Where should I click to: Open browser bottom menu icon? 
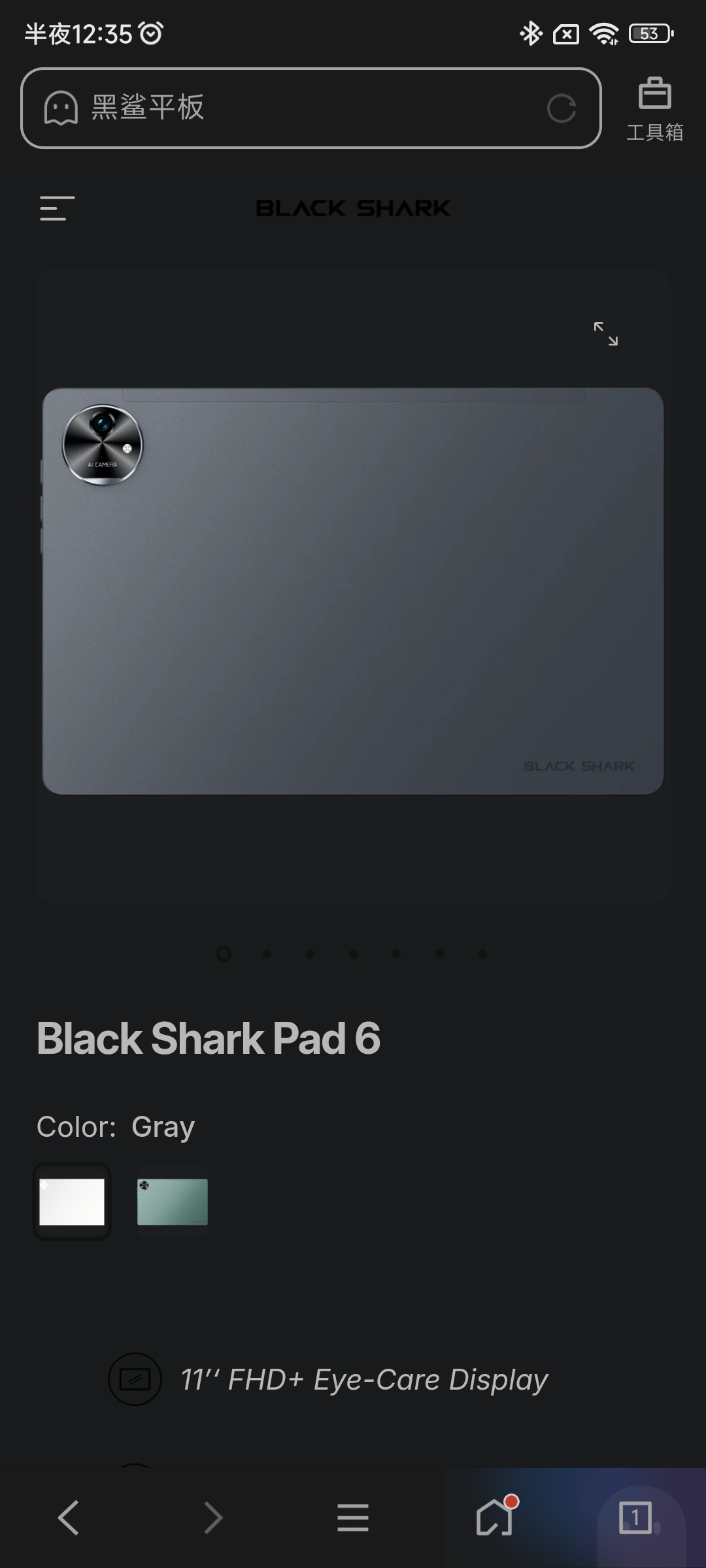coord(353,1517)
